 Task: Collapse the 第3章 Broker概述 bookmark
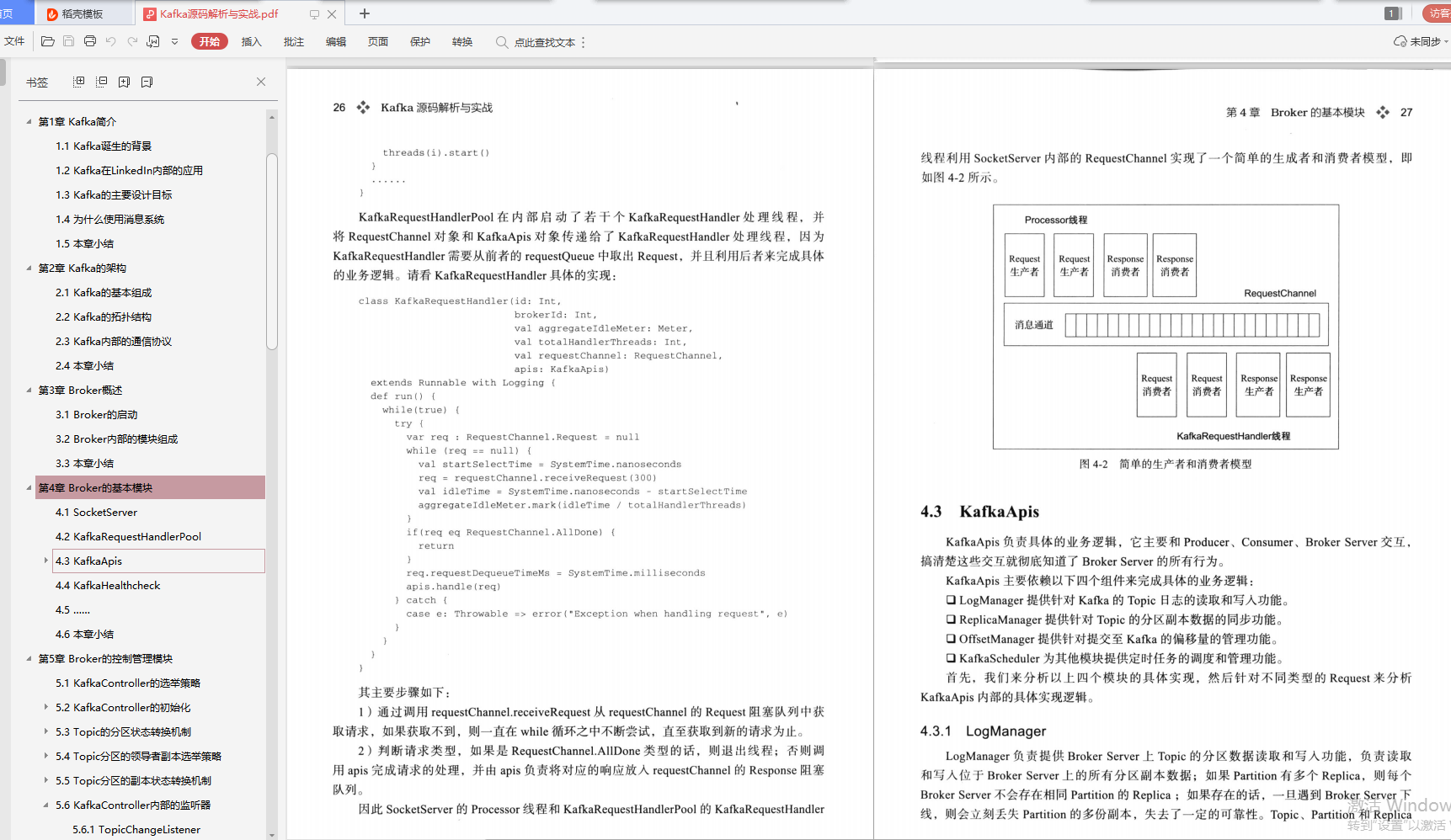point(29,391)
